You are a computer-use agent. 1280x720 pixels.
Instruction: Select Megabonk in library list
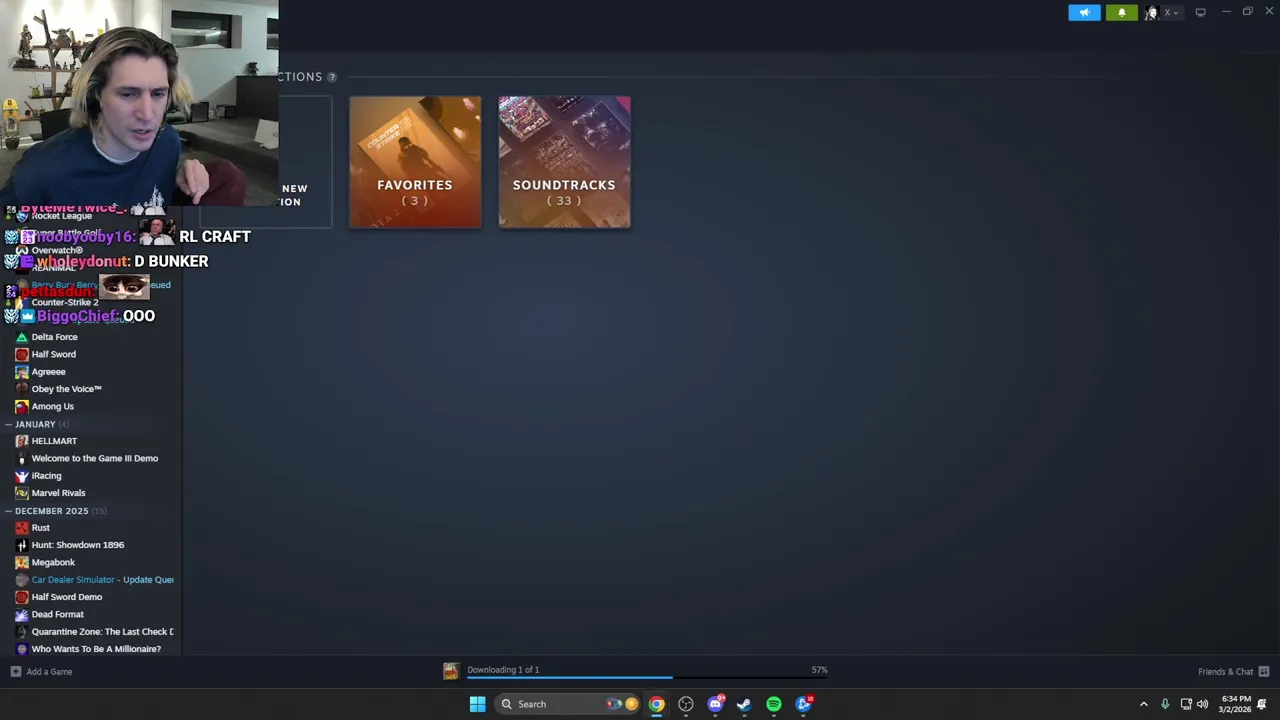tap(53, 562)
